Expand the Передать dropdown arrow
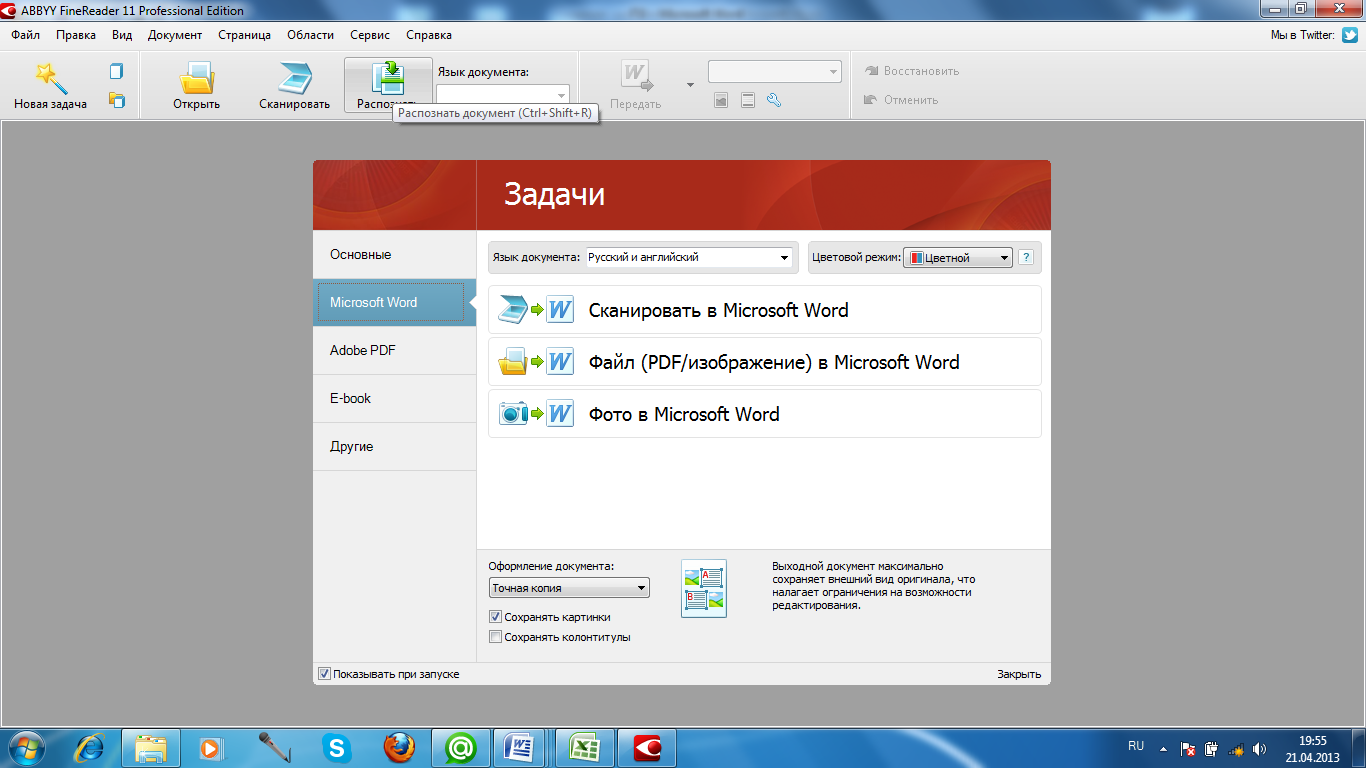The height and width of the screenshot is (768, 1366). (690, 85)
